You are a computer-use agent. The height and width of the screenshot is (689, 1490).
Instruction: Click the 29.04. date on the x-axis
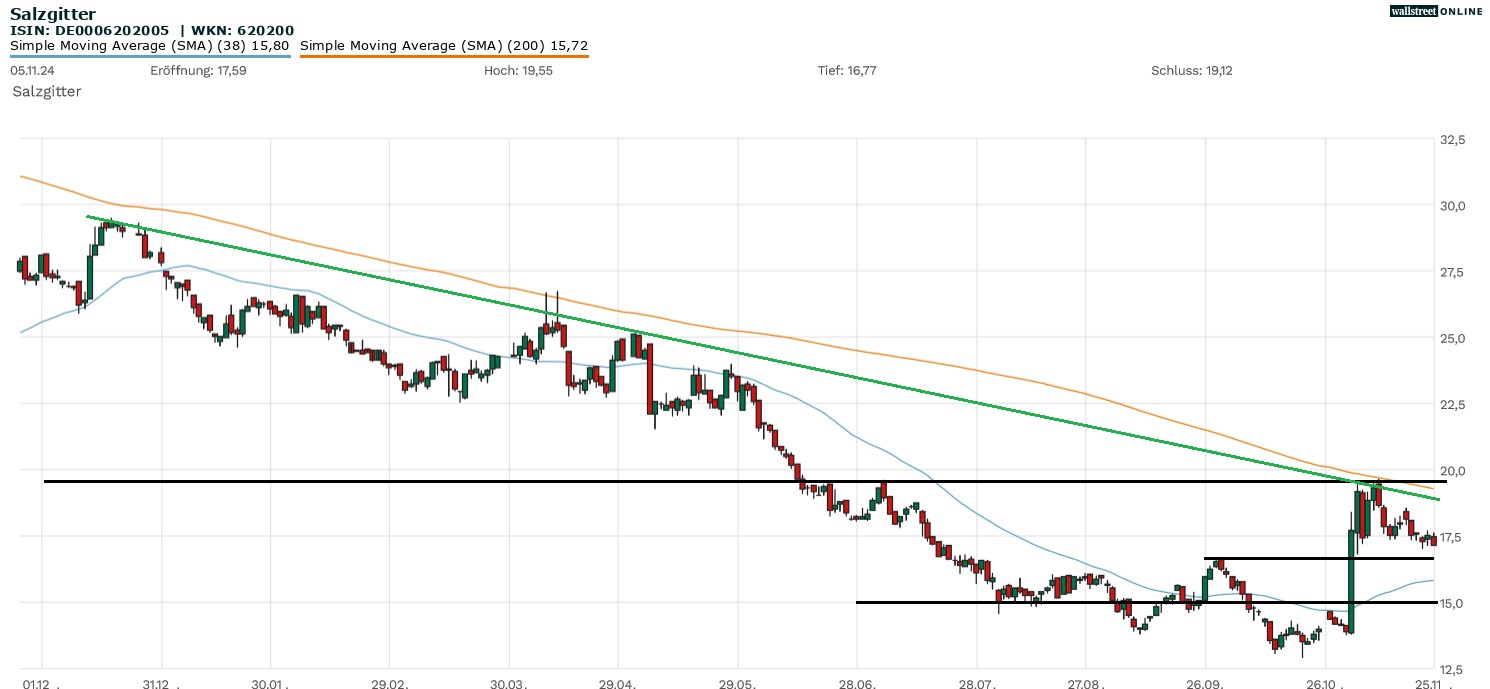click(x=618, y=681)
